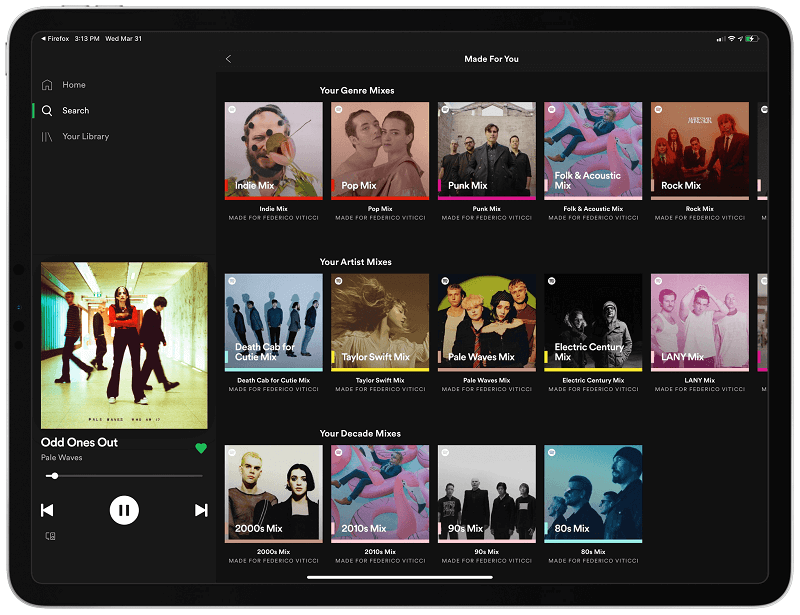Click Your Genre Mixes heading
The image size is (800, 615).
(x=357, y=90)
